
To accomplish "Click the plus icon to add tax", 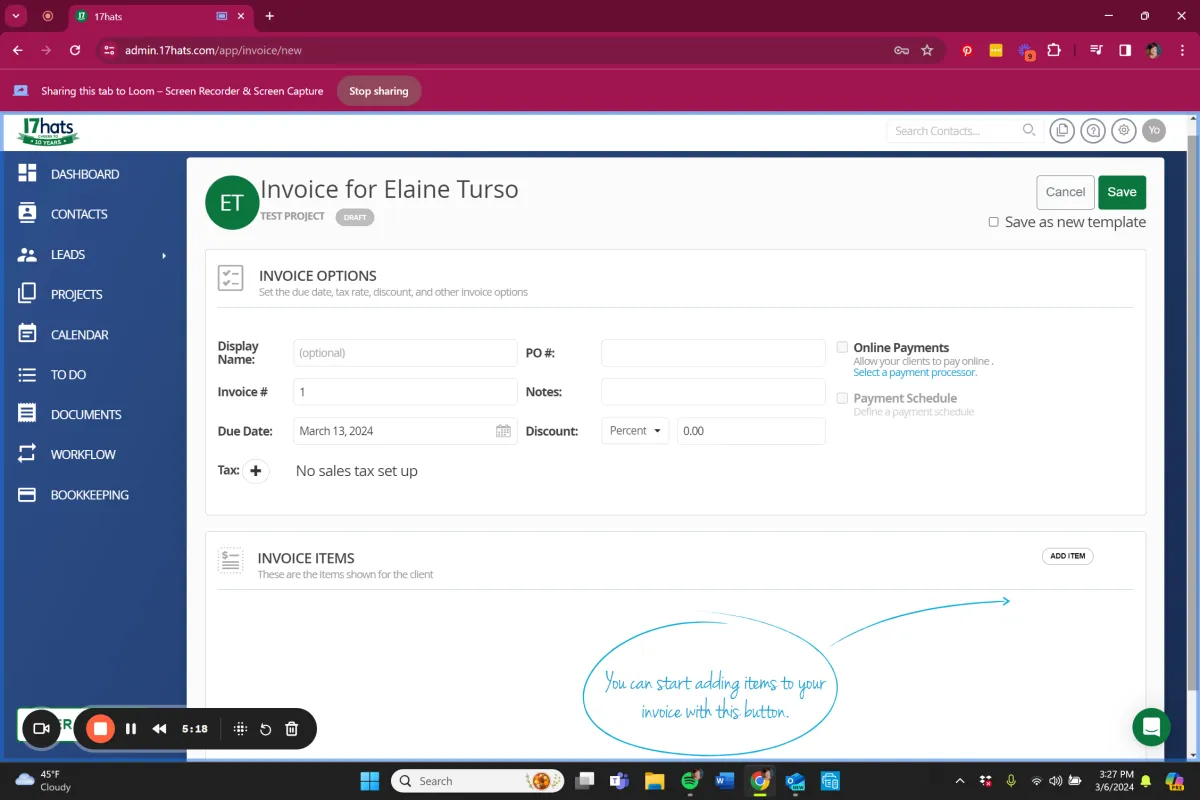I will point(256,471).
